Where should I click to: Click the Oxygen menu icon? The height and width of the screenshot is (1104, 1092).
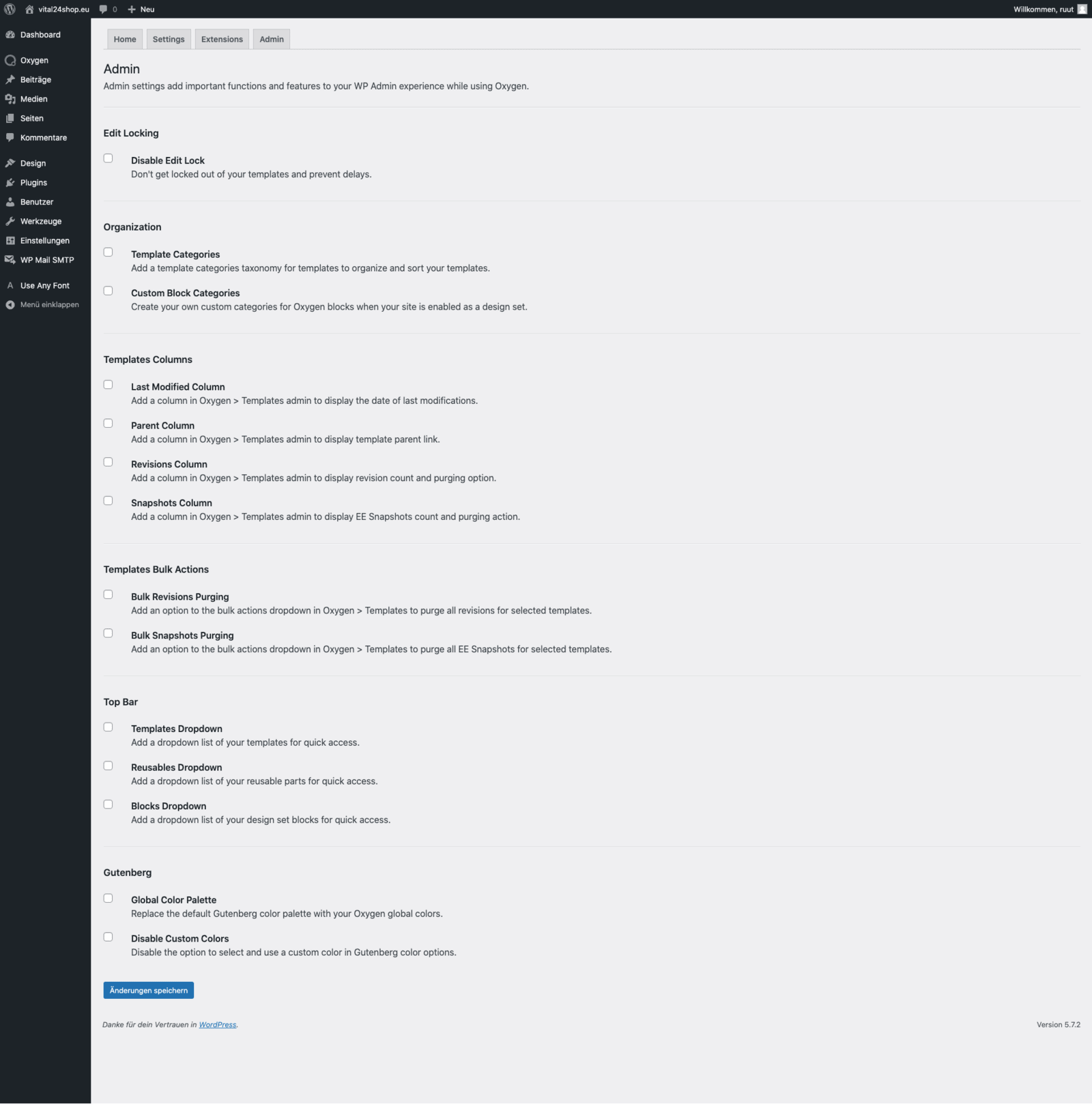coord(10,61)
